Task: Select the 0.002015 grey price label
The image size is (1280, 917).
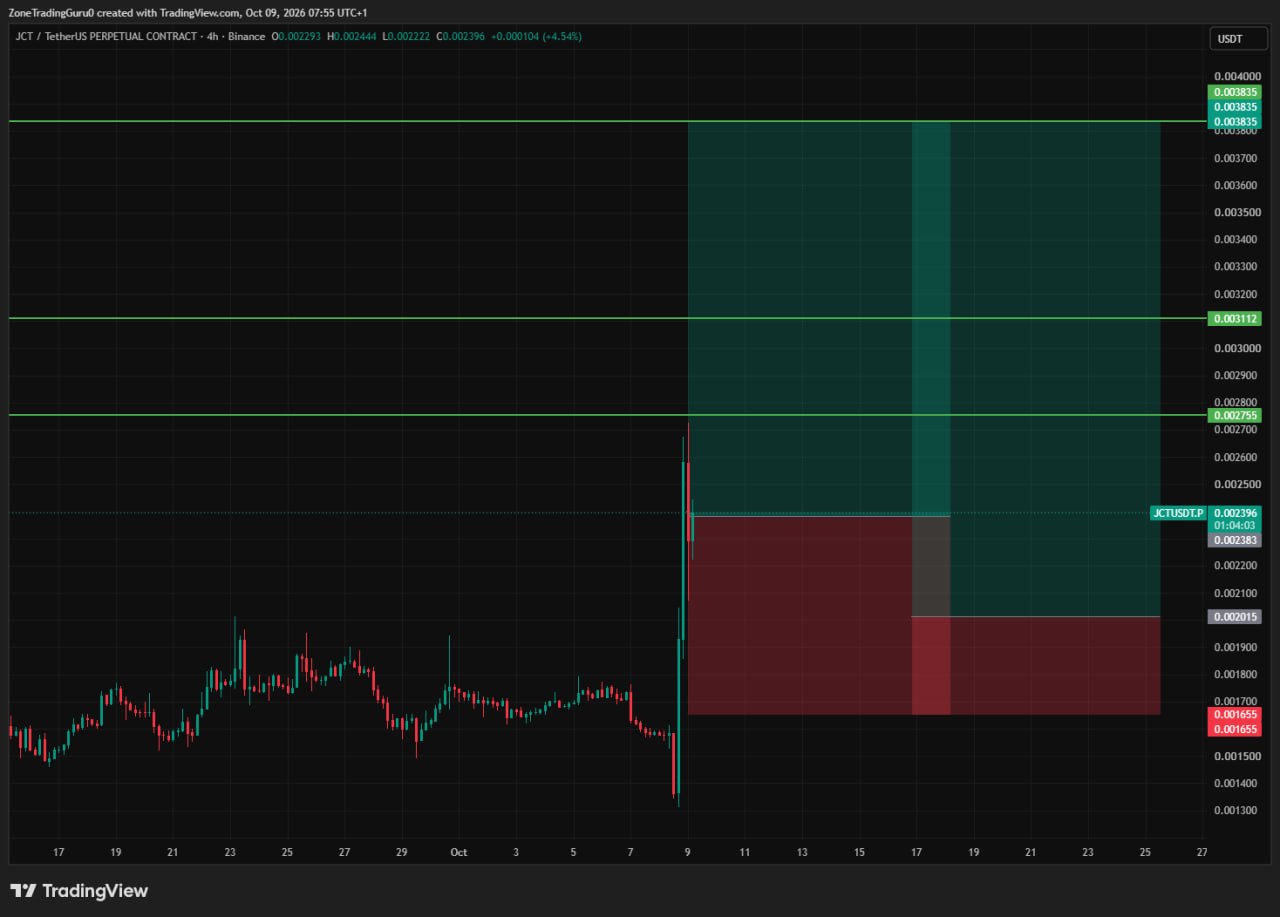Action: [x=1235, y=617]
